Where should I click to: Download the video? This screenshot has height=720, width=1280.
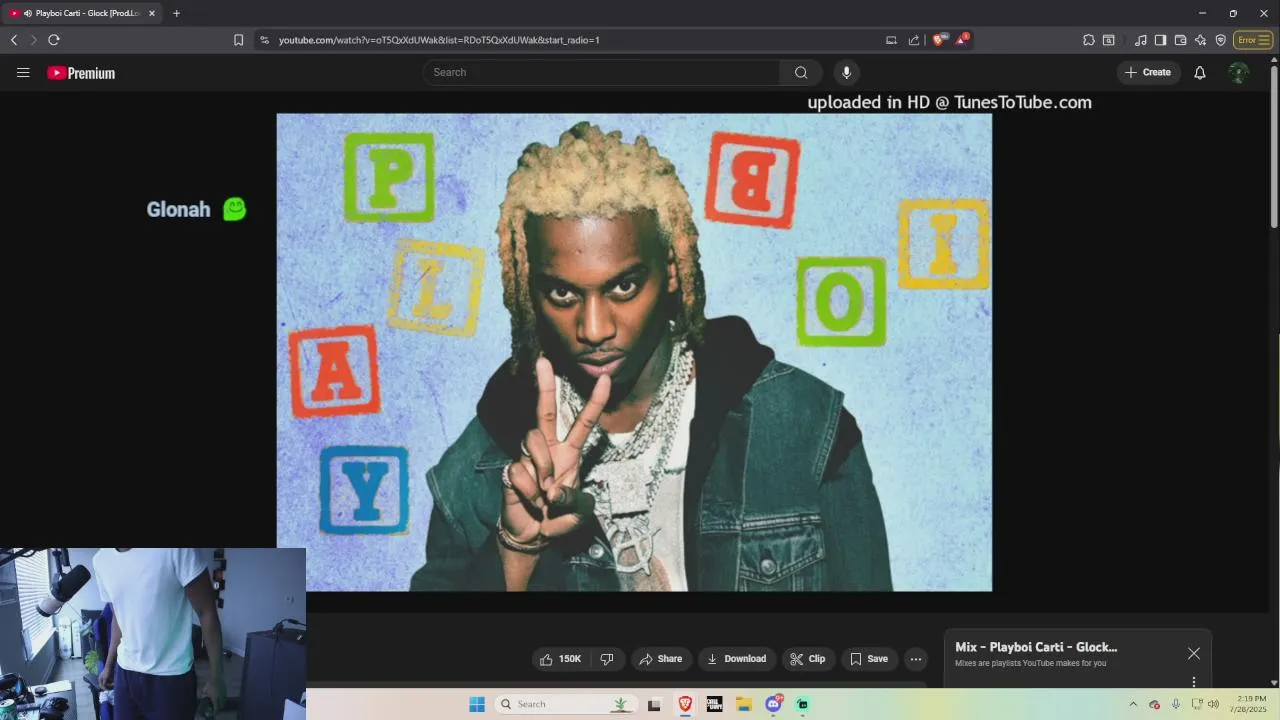coord(736,659)
